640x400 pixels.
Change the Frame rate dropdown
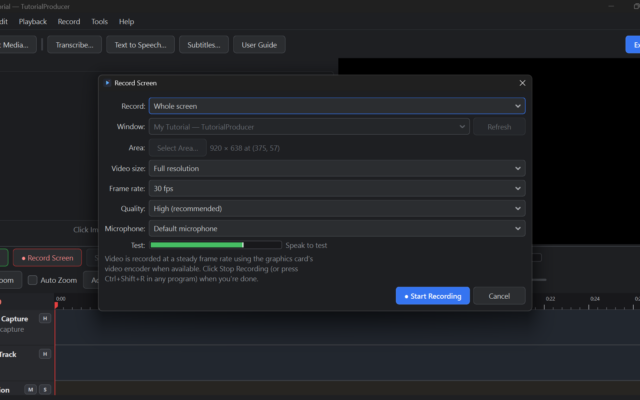(x=337, y=189)
